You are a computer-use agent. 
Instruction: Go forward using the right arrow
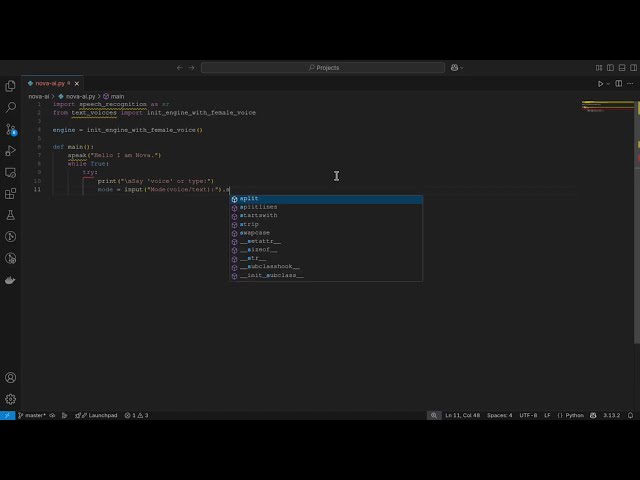191,68
